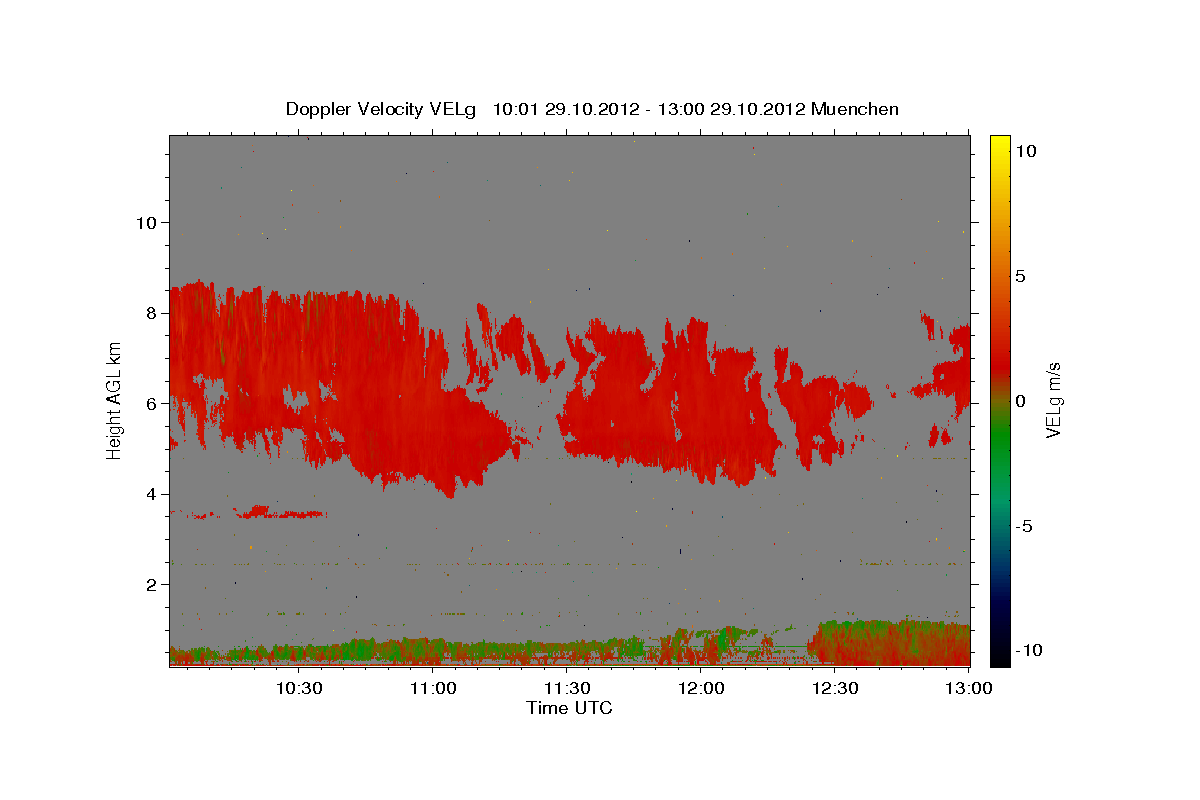Click the '12:30' time axis label
This screenshot has height=800, width=1200.
click(836, 689)
